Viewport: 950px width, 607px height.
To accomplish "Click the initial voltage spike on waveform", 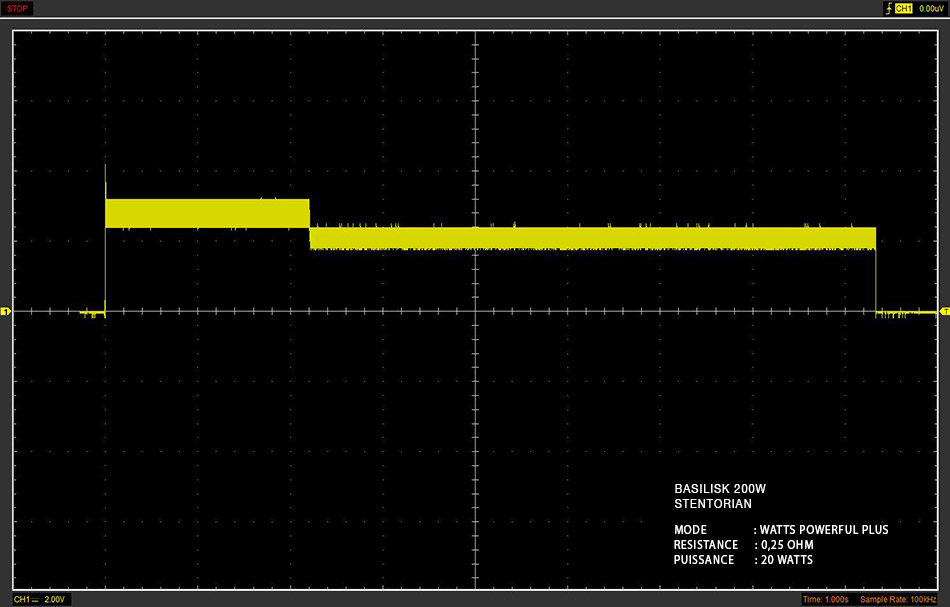I will coord(105,181).
